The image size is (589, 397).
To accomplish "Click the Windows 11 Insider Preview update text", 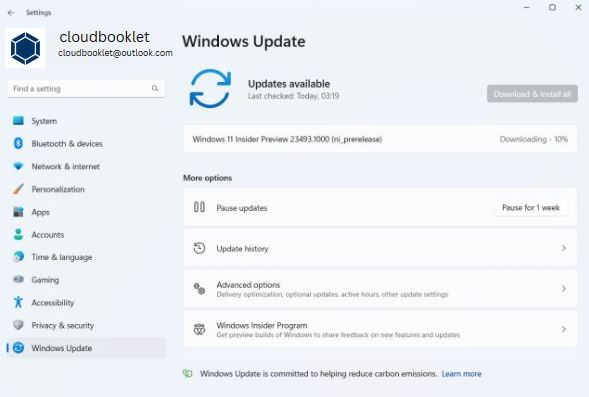I will [x=287, y=139].
